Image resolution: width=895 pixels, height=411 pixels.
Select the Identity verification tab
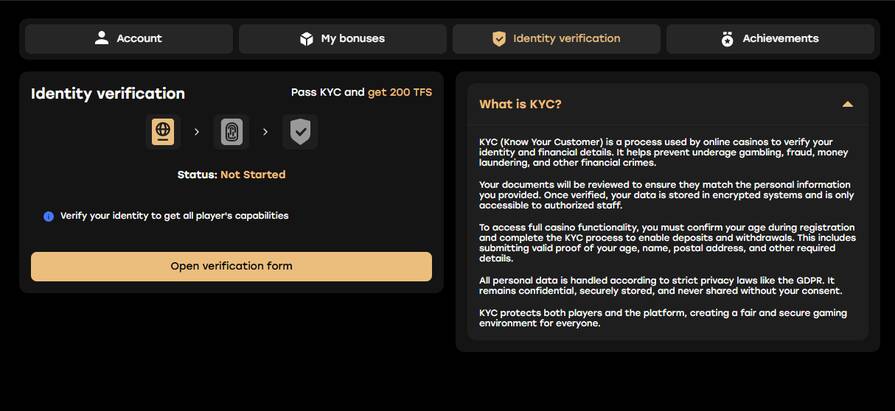pos(556,39)
